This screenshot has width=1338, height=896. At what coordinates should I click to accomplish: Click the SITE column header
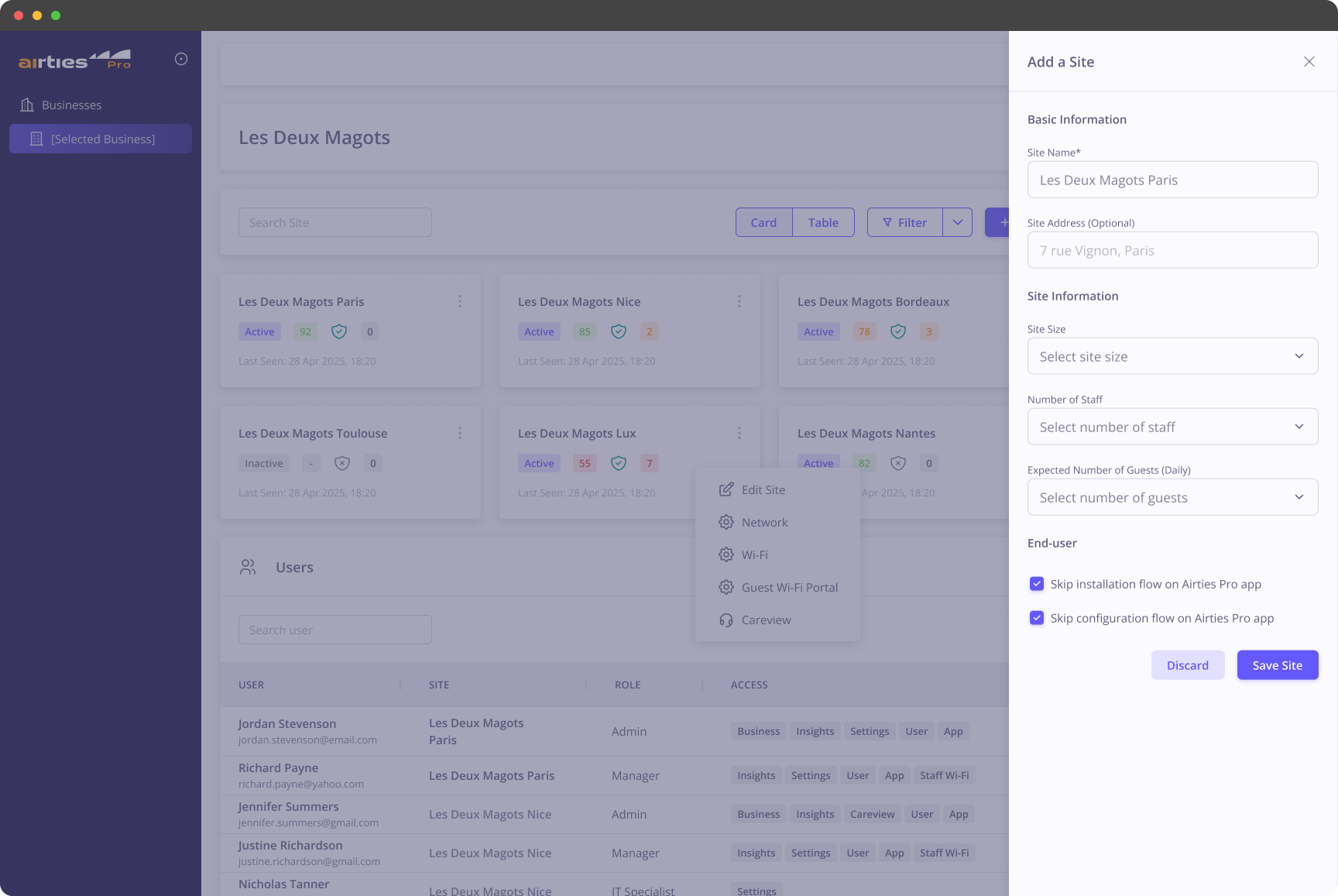click(439, 685)
